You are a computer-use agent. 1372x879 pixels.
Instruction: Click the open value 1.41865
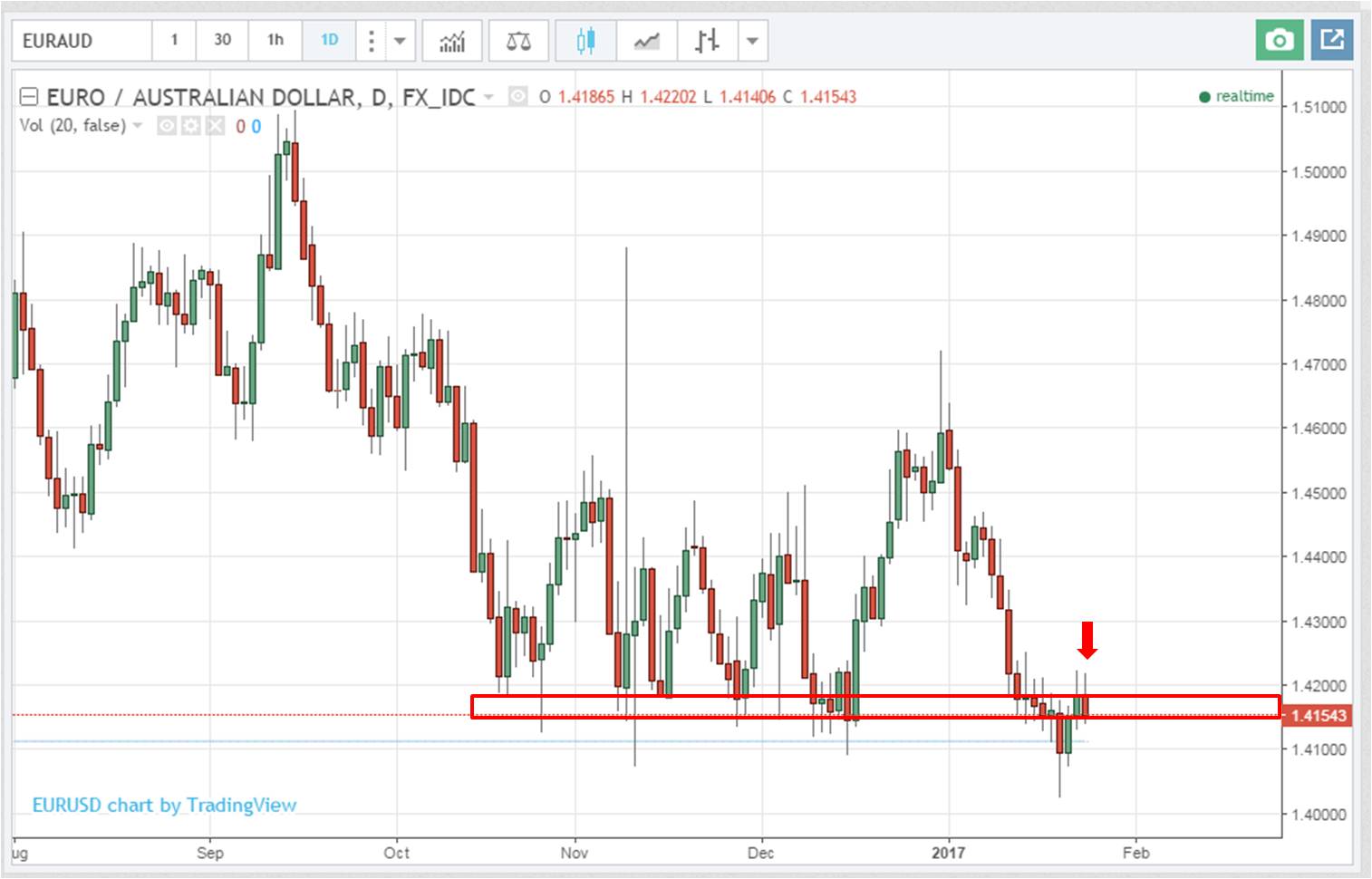click(585, 97)
